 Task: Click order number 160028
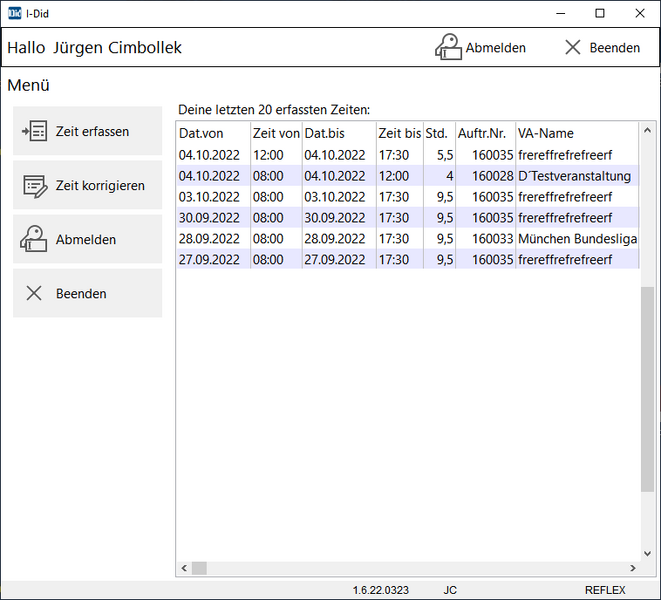pos(492,176)
